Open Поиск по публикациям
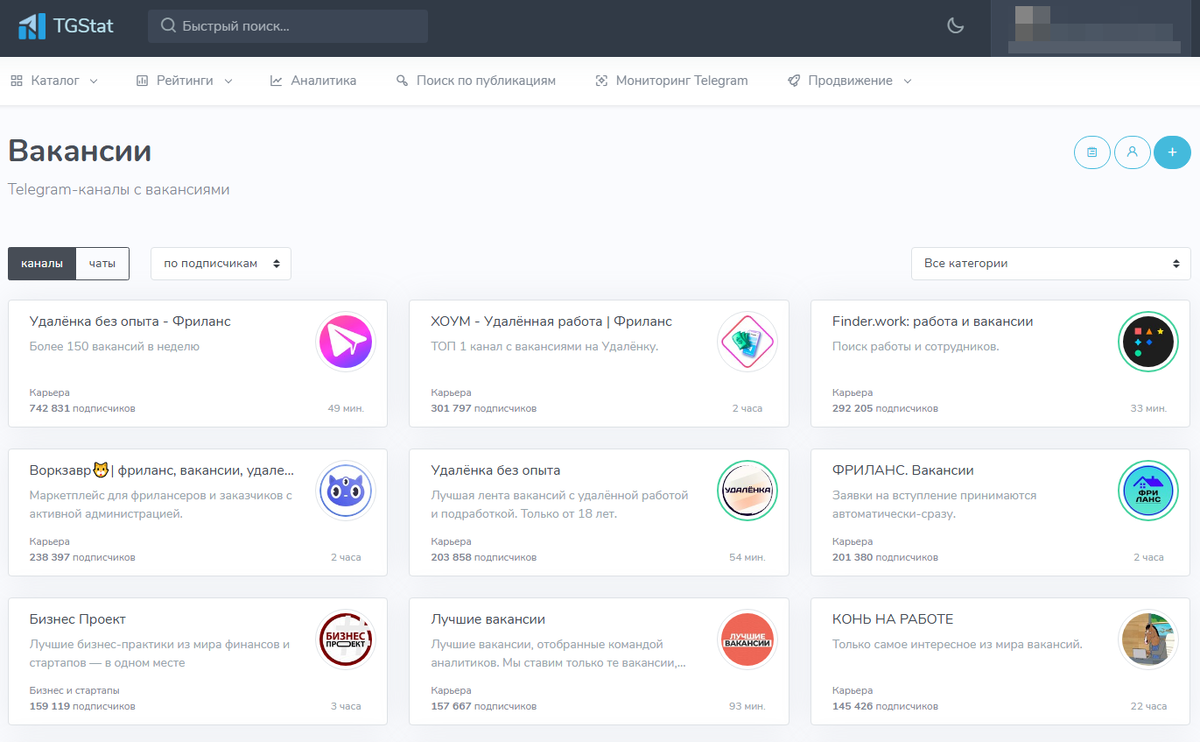1200x742 pixels. coord(475,81)
